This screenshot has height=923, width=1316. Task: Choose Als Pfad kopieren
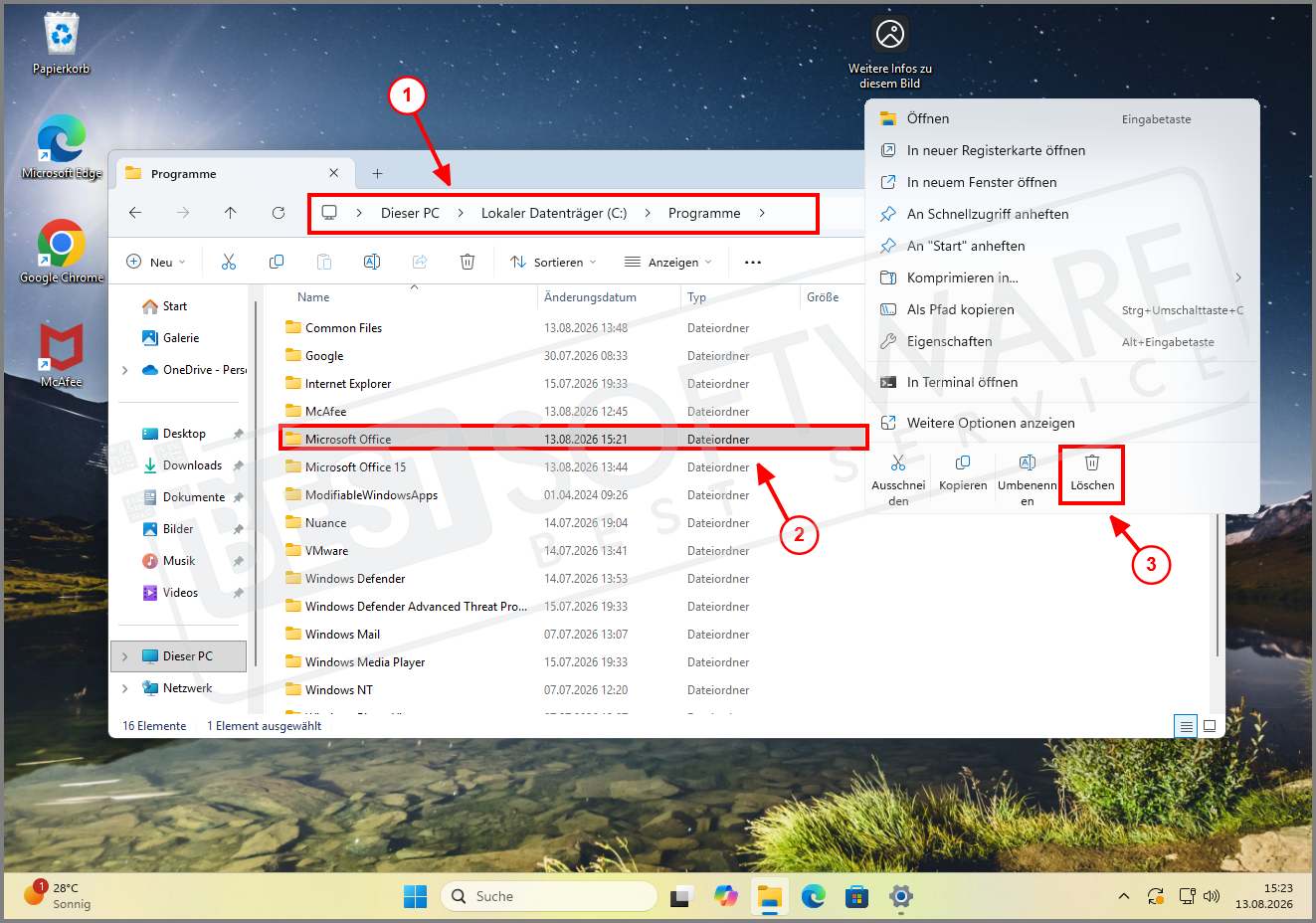tap(1061, 309)
